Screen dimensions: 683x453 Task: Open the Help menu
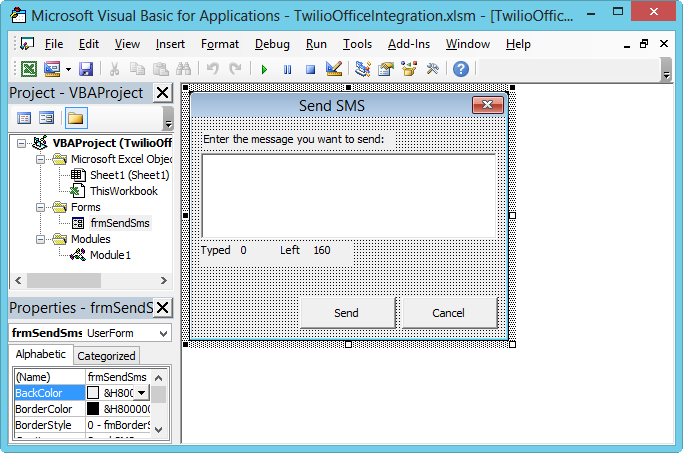point(518,44)
